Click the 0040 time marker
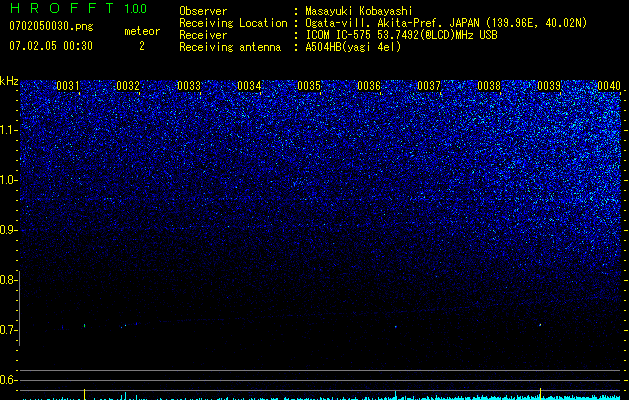 pos(609,86)
